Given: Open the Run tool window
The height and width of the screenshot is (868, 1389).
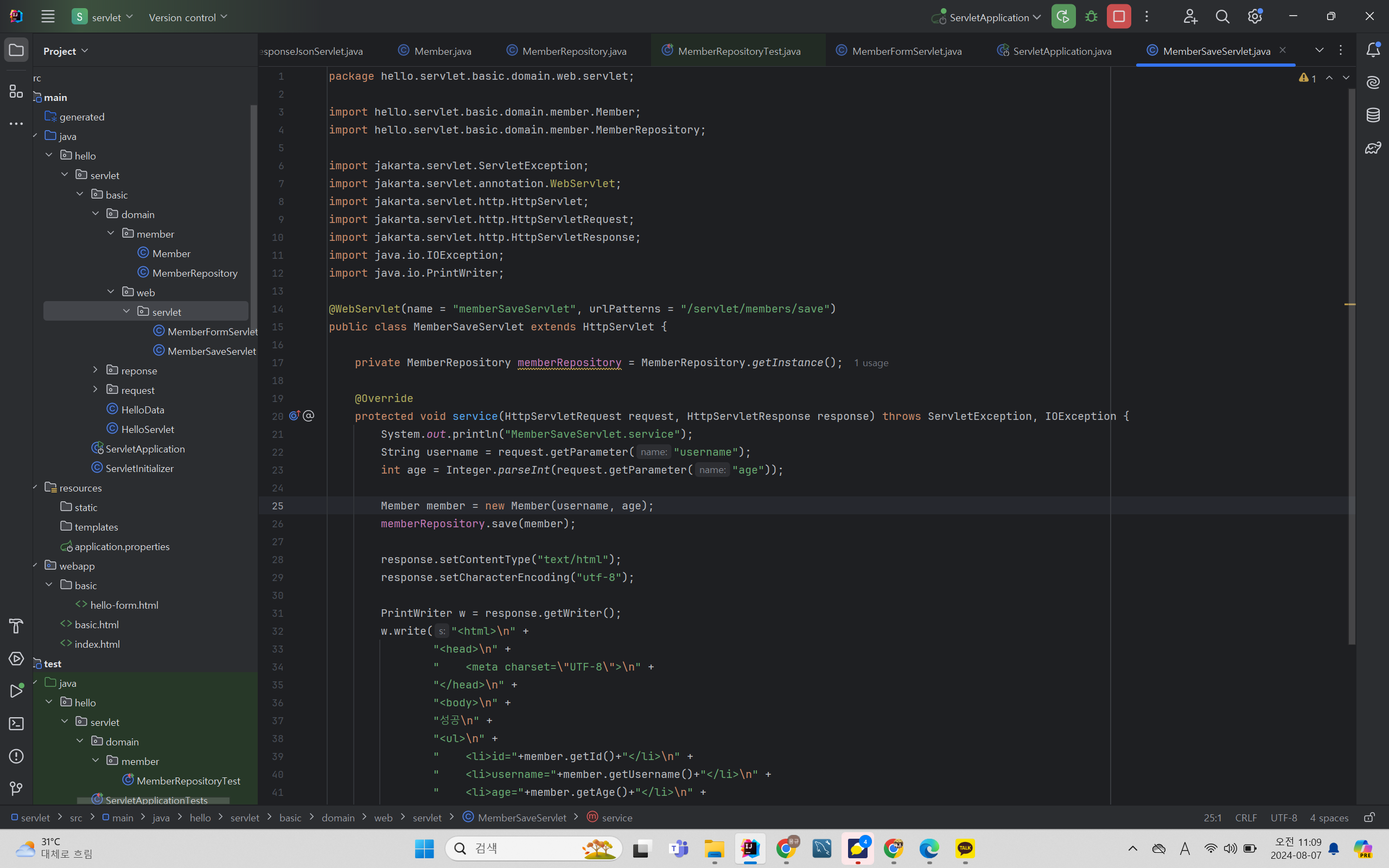Looking at the screenshot, I should (x=16, y=691).
